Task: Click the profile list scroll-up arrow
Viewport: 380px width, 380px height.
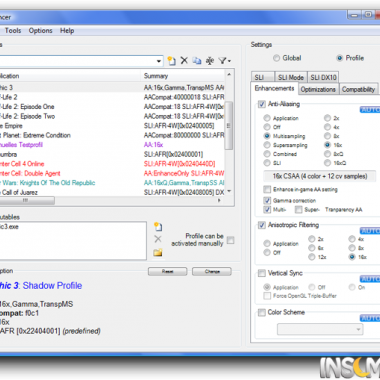Action: click(x=229, y=75)
